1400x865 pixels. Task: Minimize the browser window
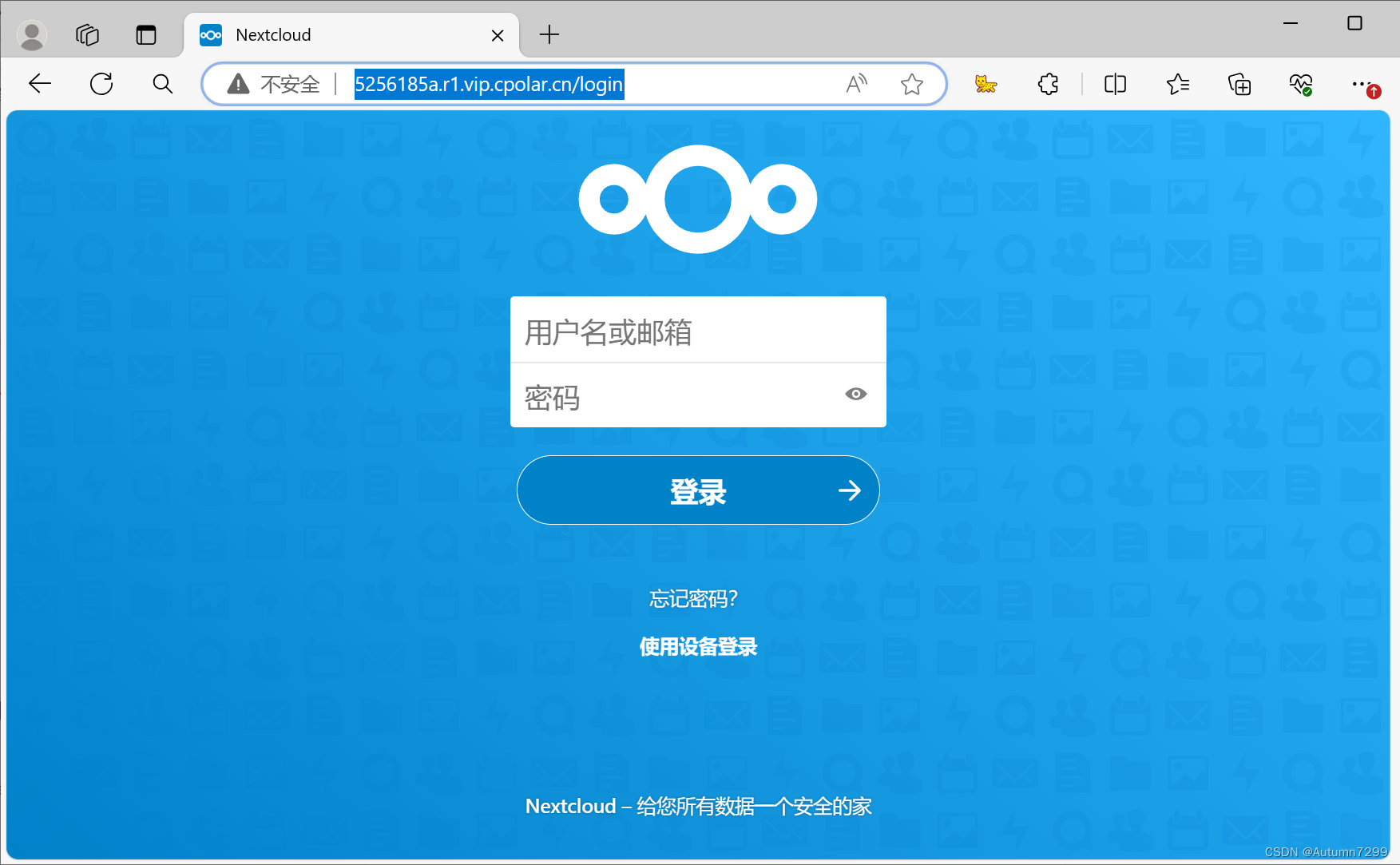(x=1291, y=23)
